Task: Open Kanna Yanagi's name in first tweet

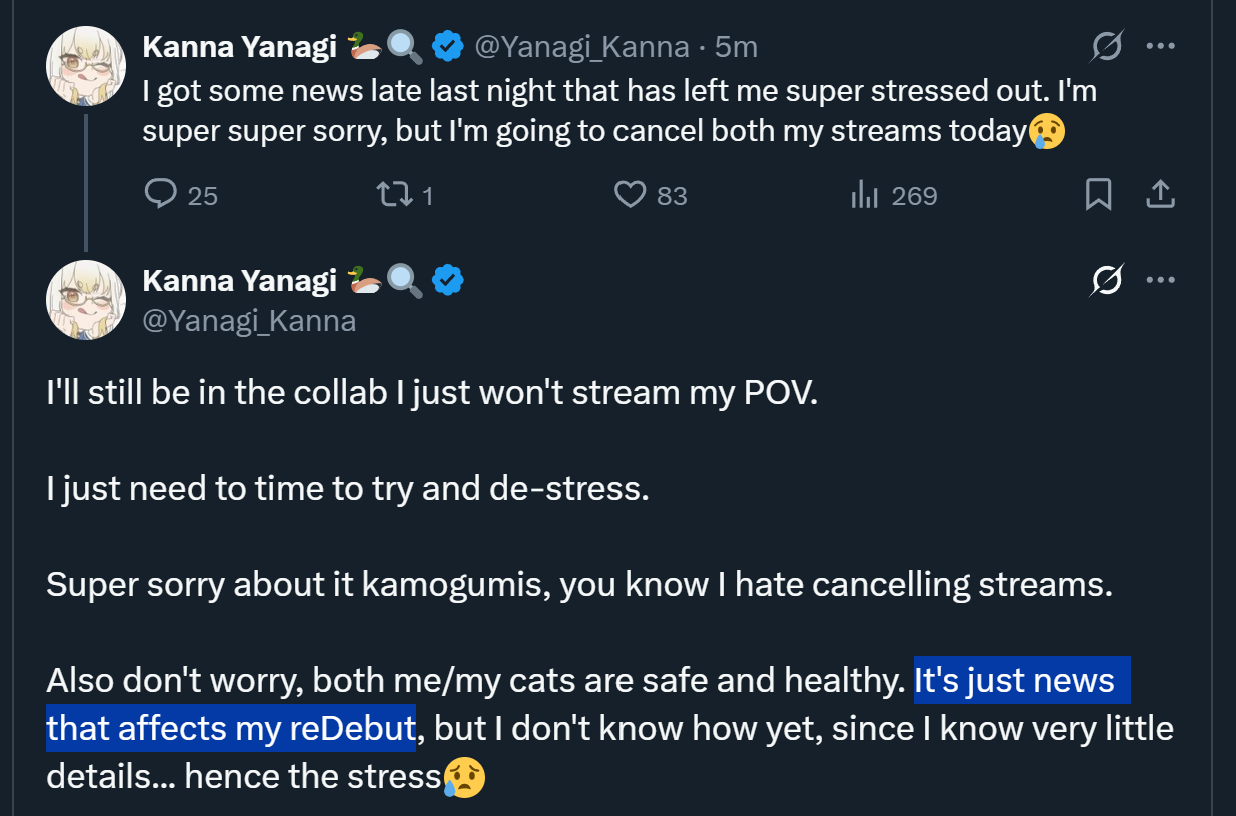Action: click(x=239, y=46)
